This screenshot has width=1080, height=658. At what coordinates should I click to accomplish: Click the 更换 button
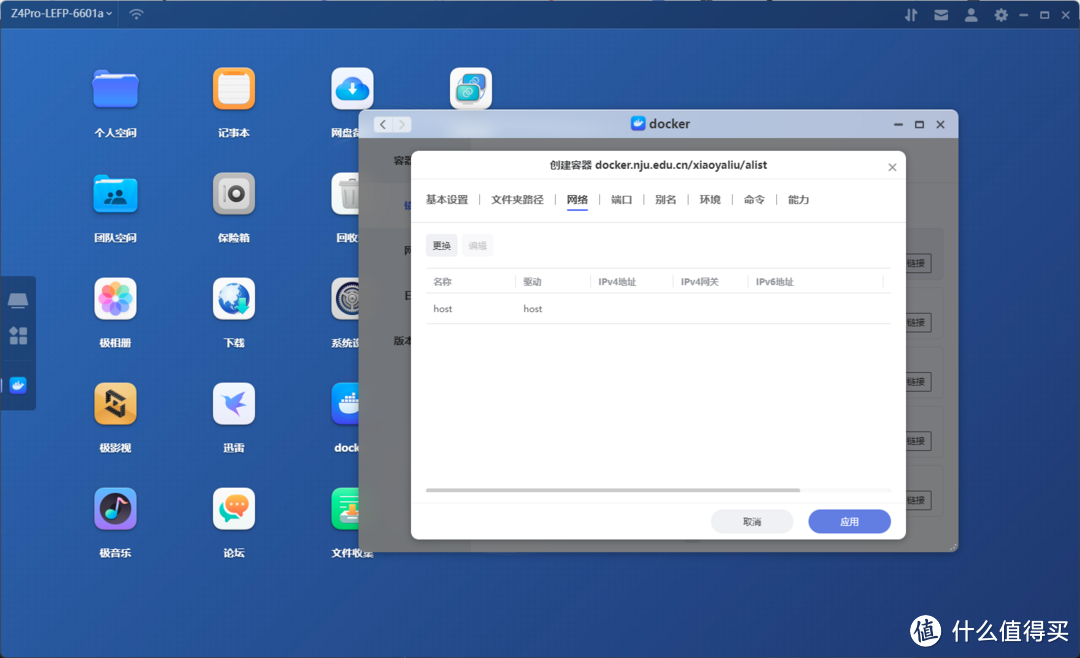click(x=442, y=246)
